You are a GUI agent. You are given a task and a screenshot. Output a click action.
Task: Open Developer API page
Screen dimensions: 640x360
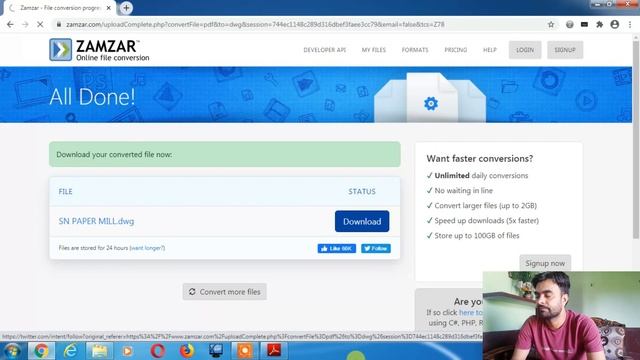324,50
